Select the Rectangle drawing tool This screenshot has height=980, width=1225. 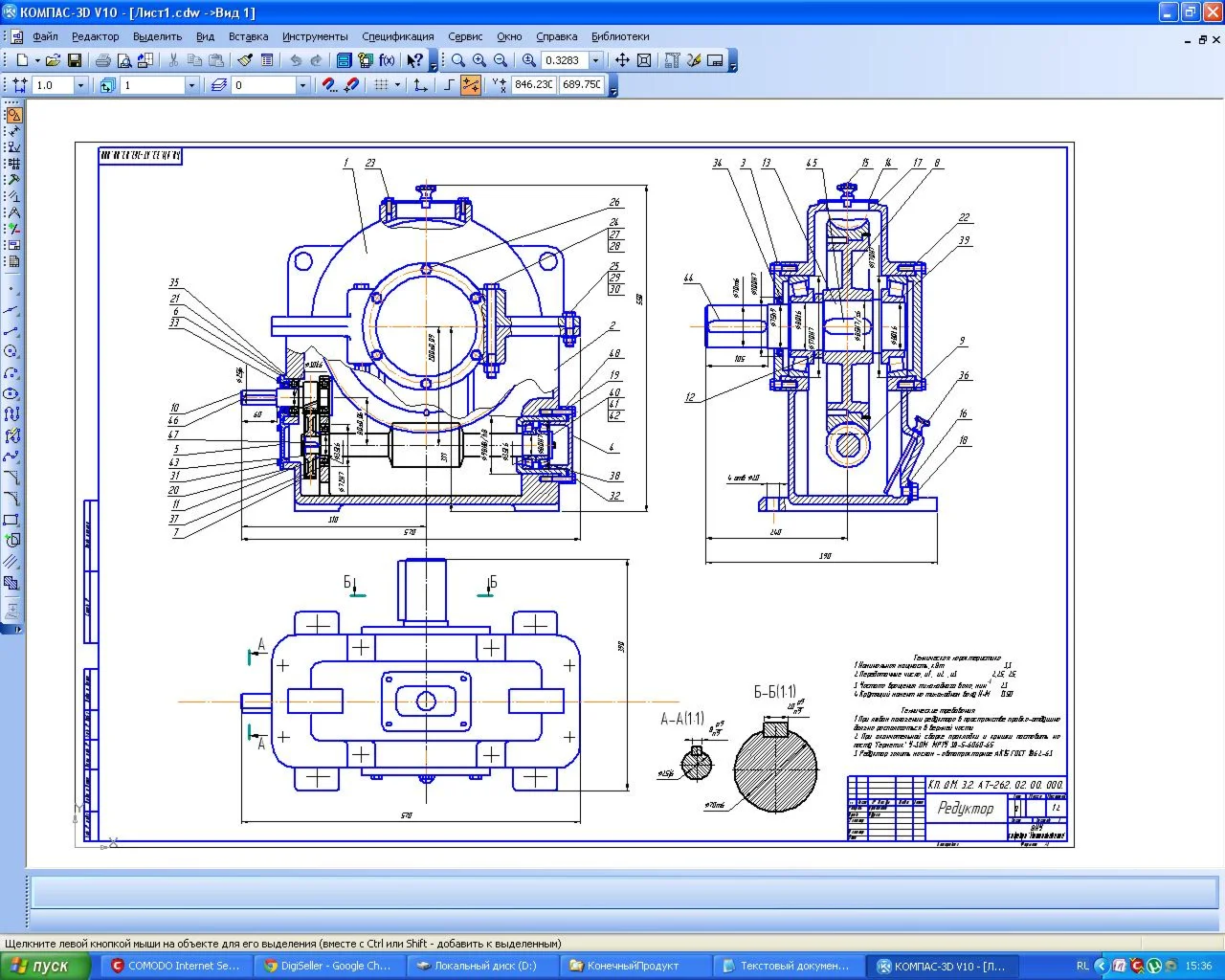[x=11, y=520]
